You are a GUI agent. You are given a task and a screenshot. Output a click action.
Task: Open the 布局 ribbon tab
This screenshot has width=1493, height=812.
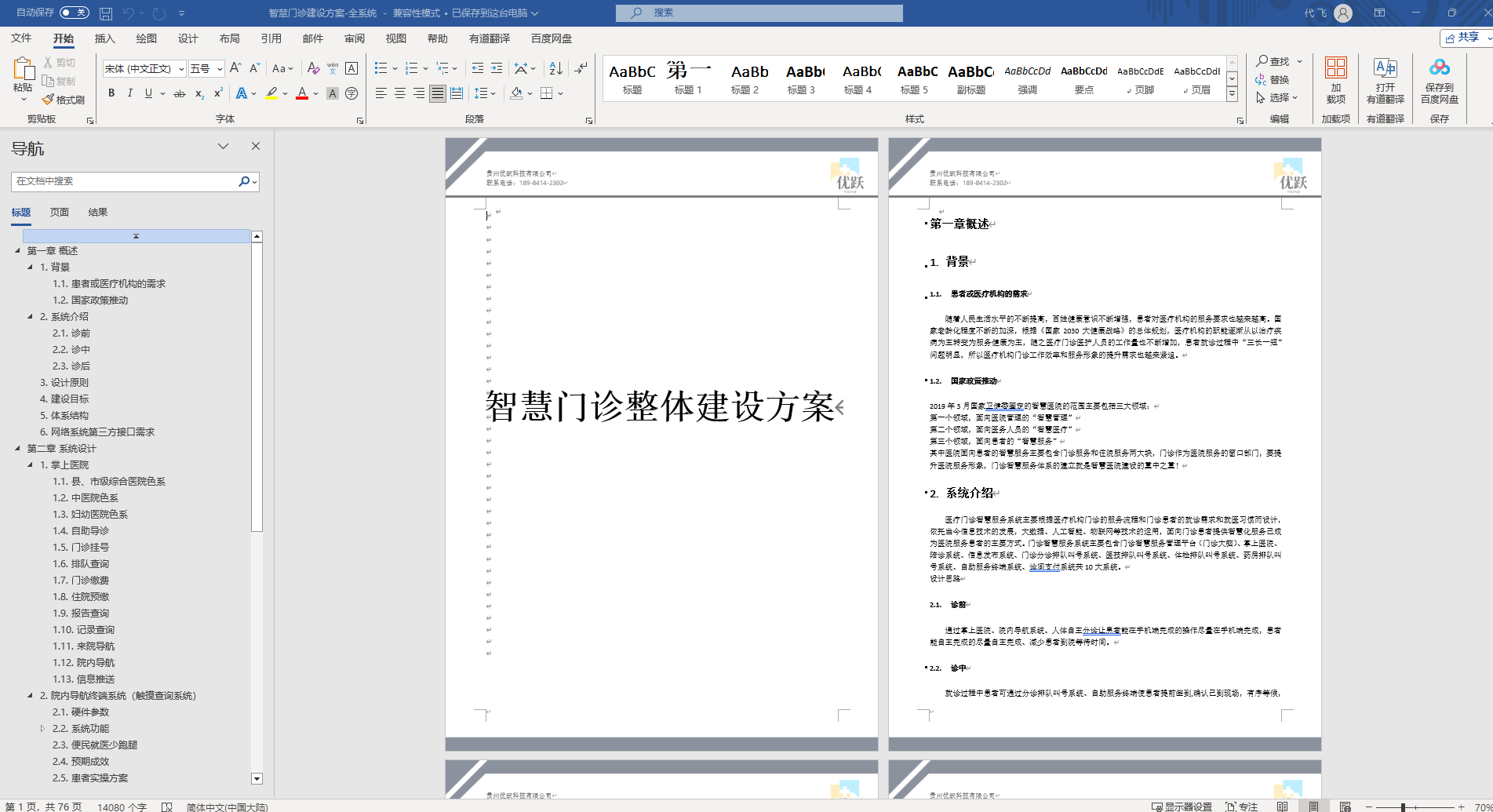click(229, 38)
